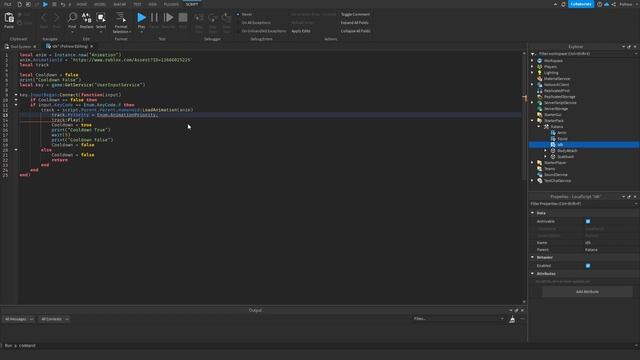The height and width of the screenshot is (360, 640).
Task: Click the Format Selection icon
Action: 121,17
